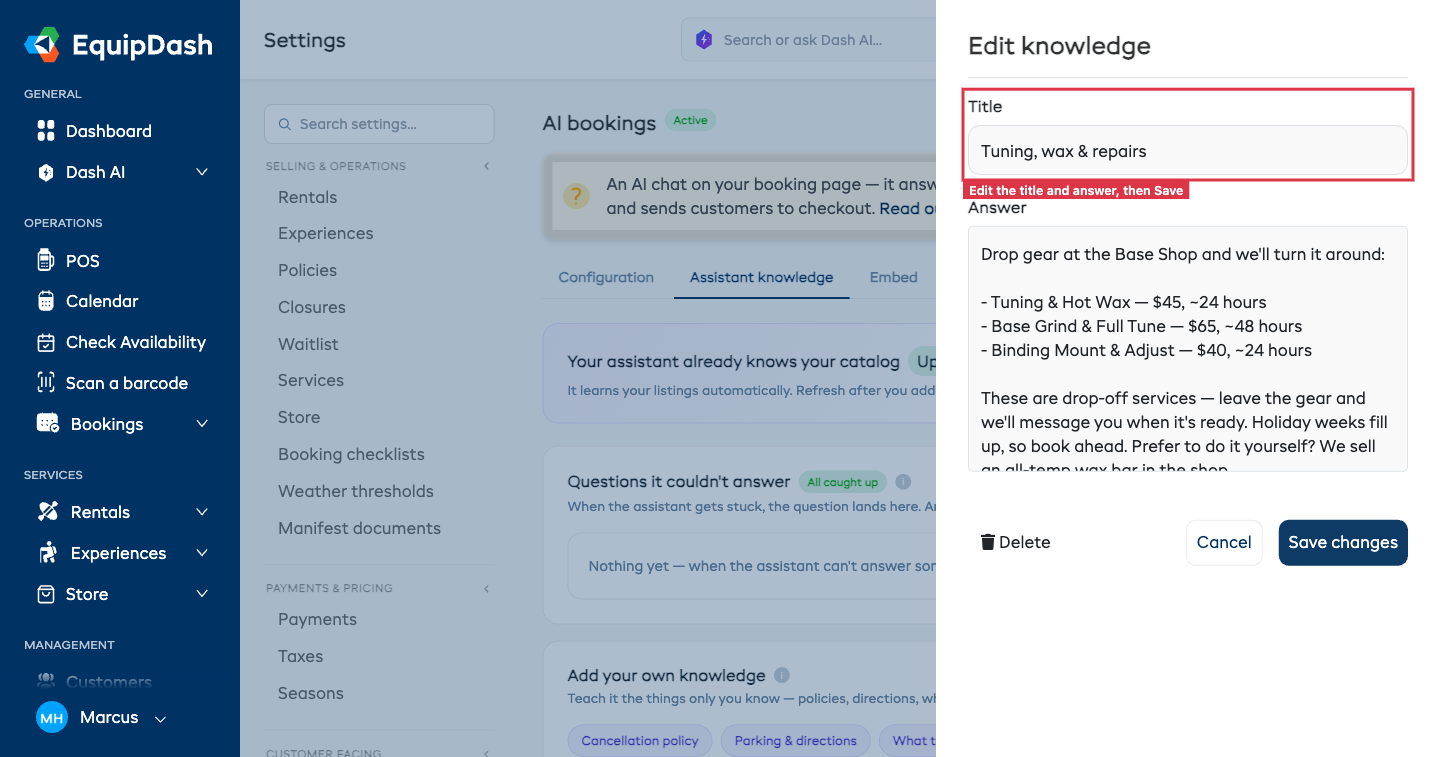This screenshot has width=1440, height=757.
Task: Click the Customers item in sidebar
Action: (109, 682)
